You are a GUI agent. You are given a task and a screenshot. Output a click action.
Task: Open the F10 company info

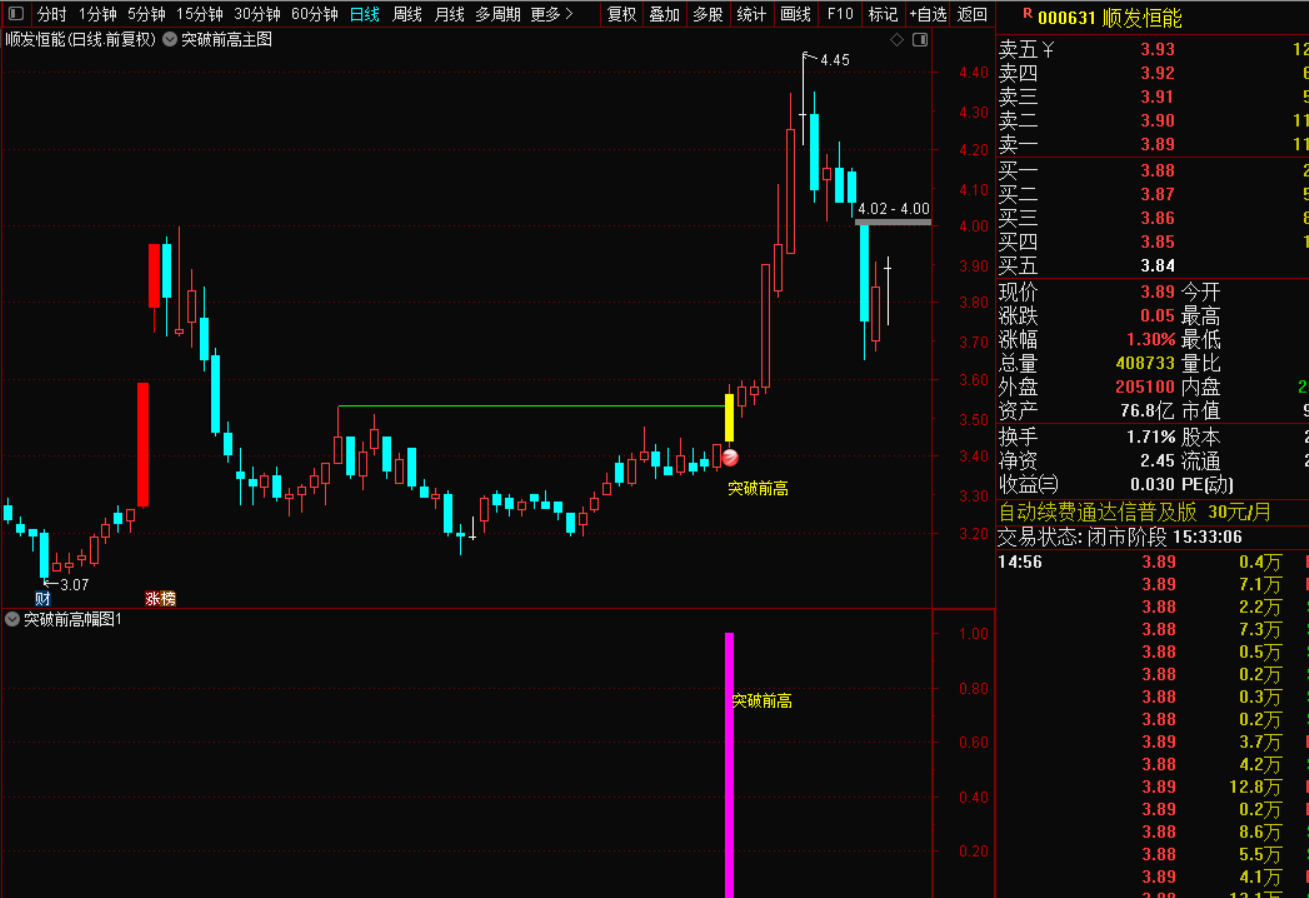pos(840,14)
